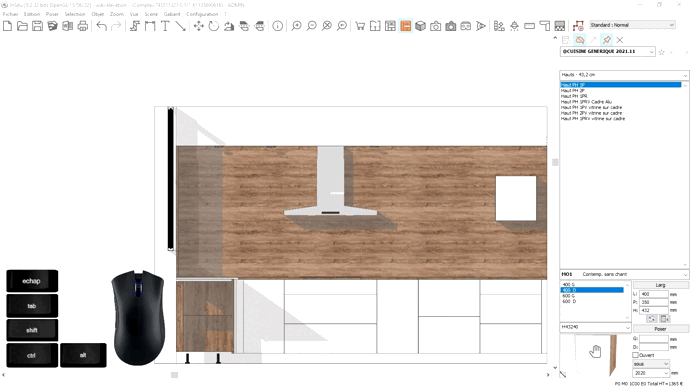Click the Save floppy disk icon
The image size is (690, 388).
37,26
